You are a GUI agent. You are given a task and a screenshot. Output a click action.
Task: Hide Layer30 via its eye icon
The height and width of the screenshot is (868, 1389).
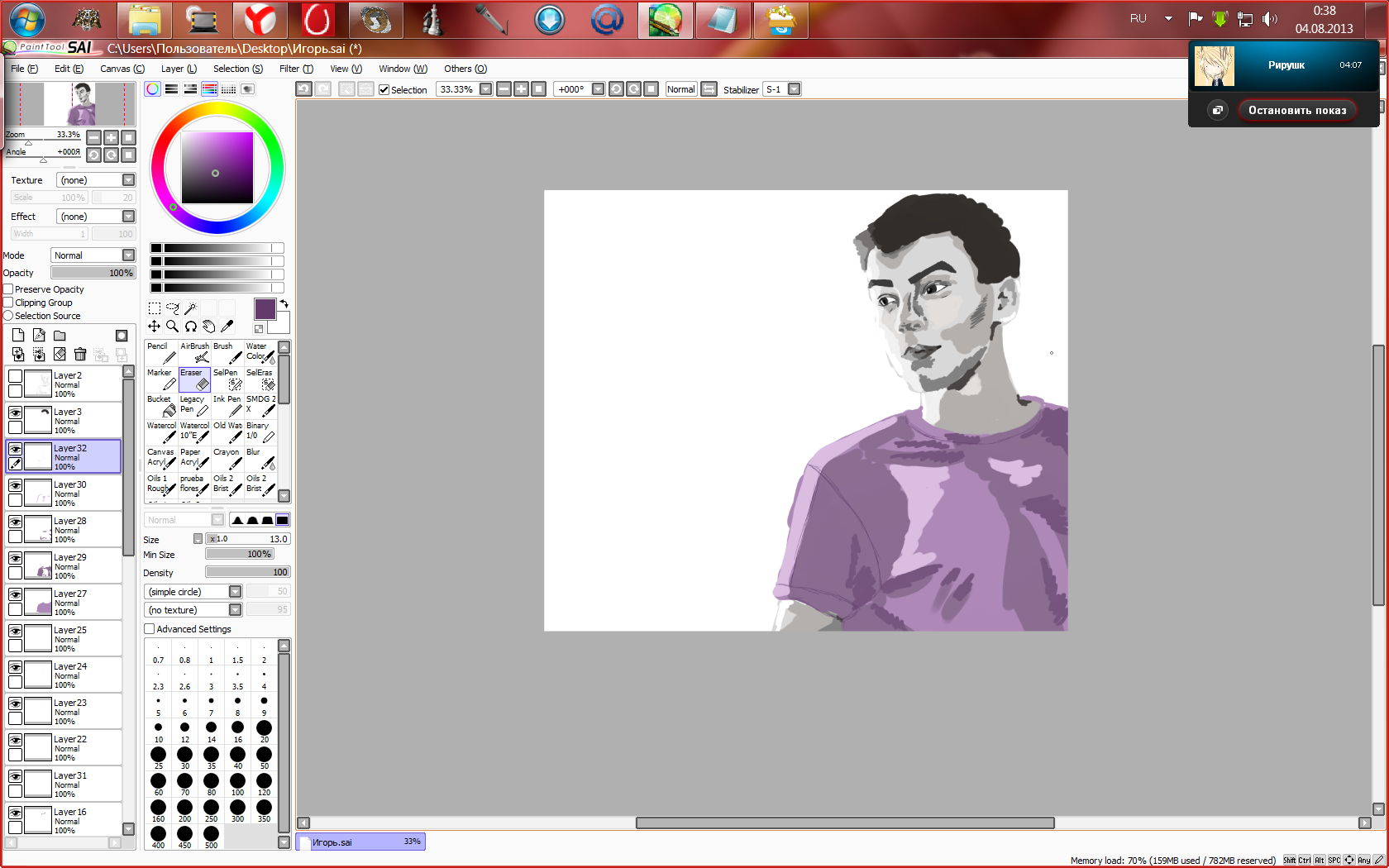[15, 485]
